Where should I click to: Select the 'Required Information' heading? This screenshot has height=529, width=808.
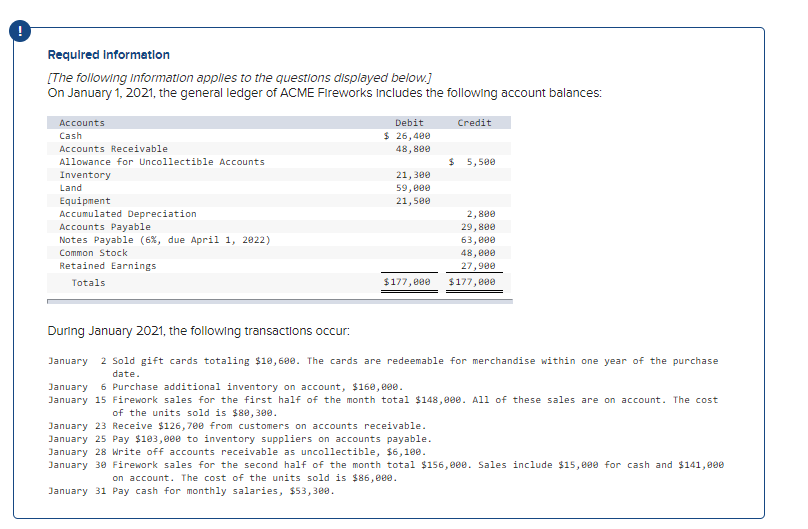pos(109,55)
